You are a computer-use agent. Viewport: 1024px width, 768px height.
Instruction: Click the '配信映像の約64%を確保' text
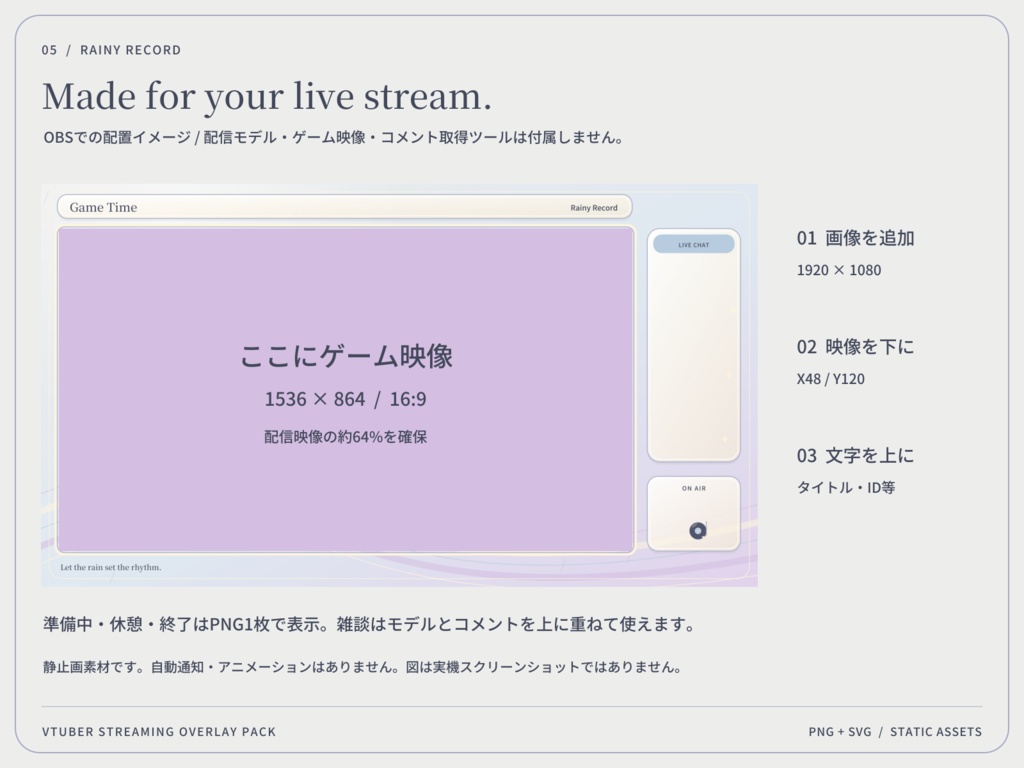click(x=345, y=436)
